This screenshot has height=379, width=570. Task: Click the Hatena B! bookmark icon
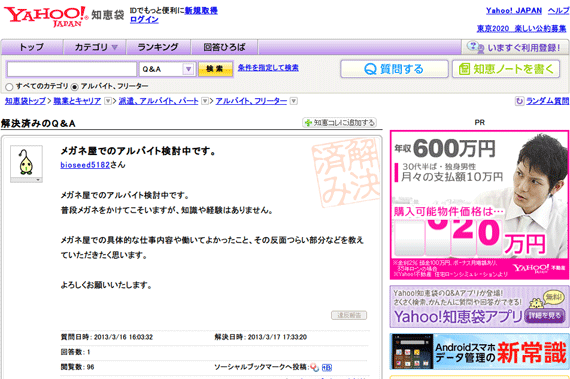click(x=327, y=367)
